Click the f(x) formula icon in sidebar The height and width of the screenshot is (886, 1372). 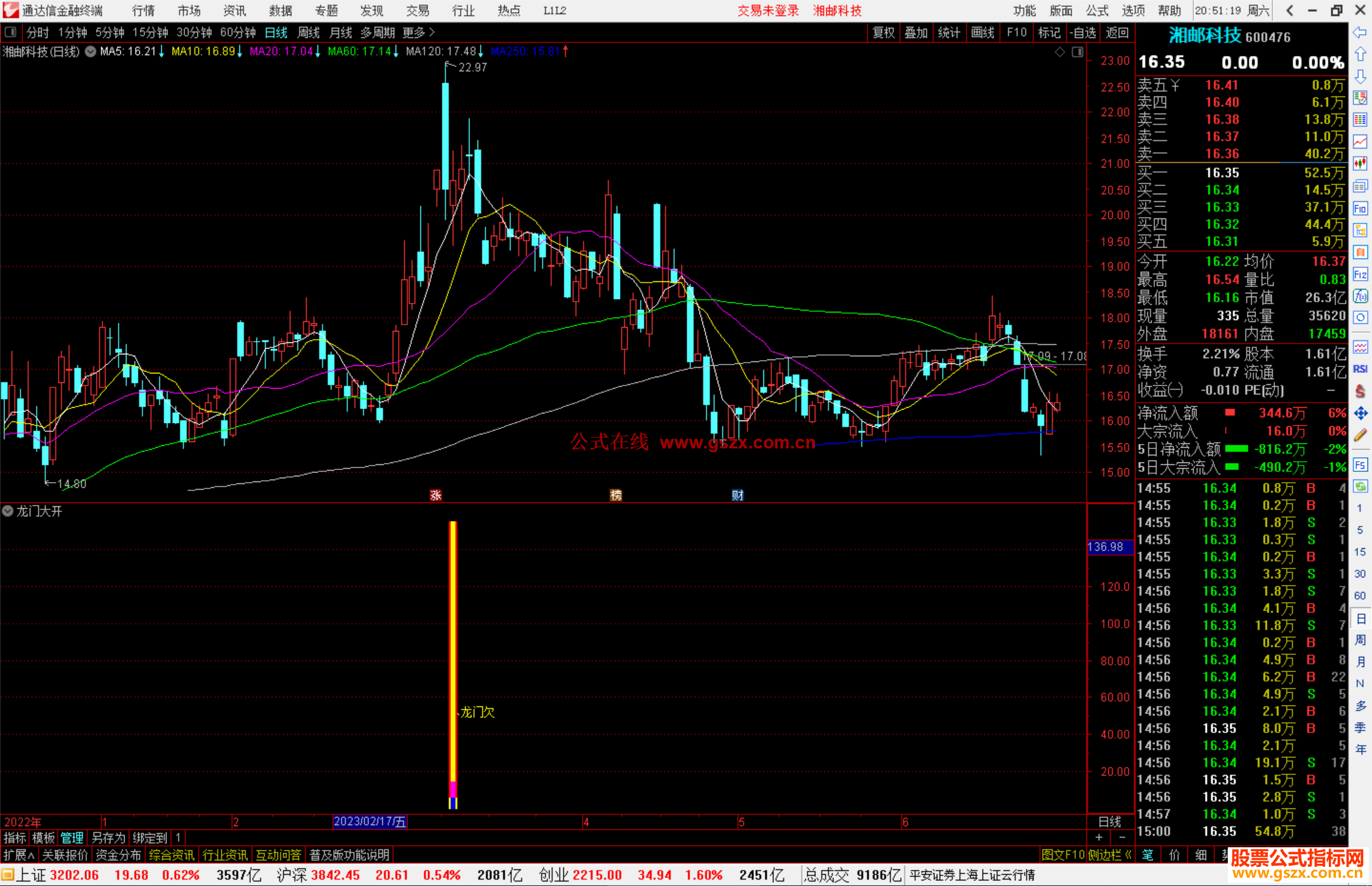(1360, 296)
